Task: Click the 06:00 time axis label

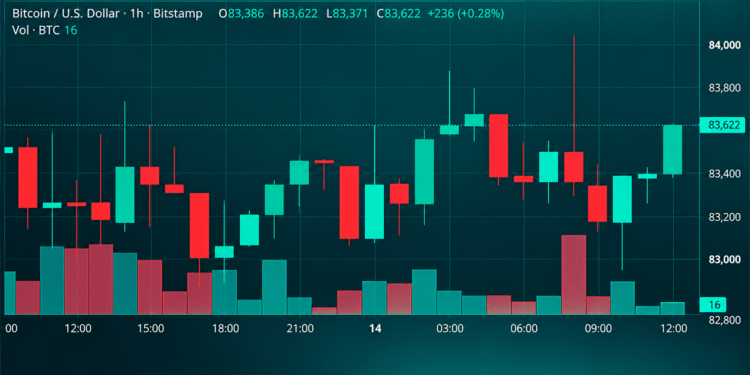Action: pyautogui.click(x=524, y=329)
